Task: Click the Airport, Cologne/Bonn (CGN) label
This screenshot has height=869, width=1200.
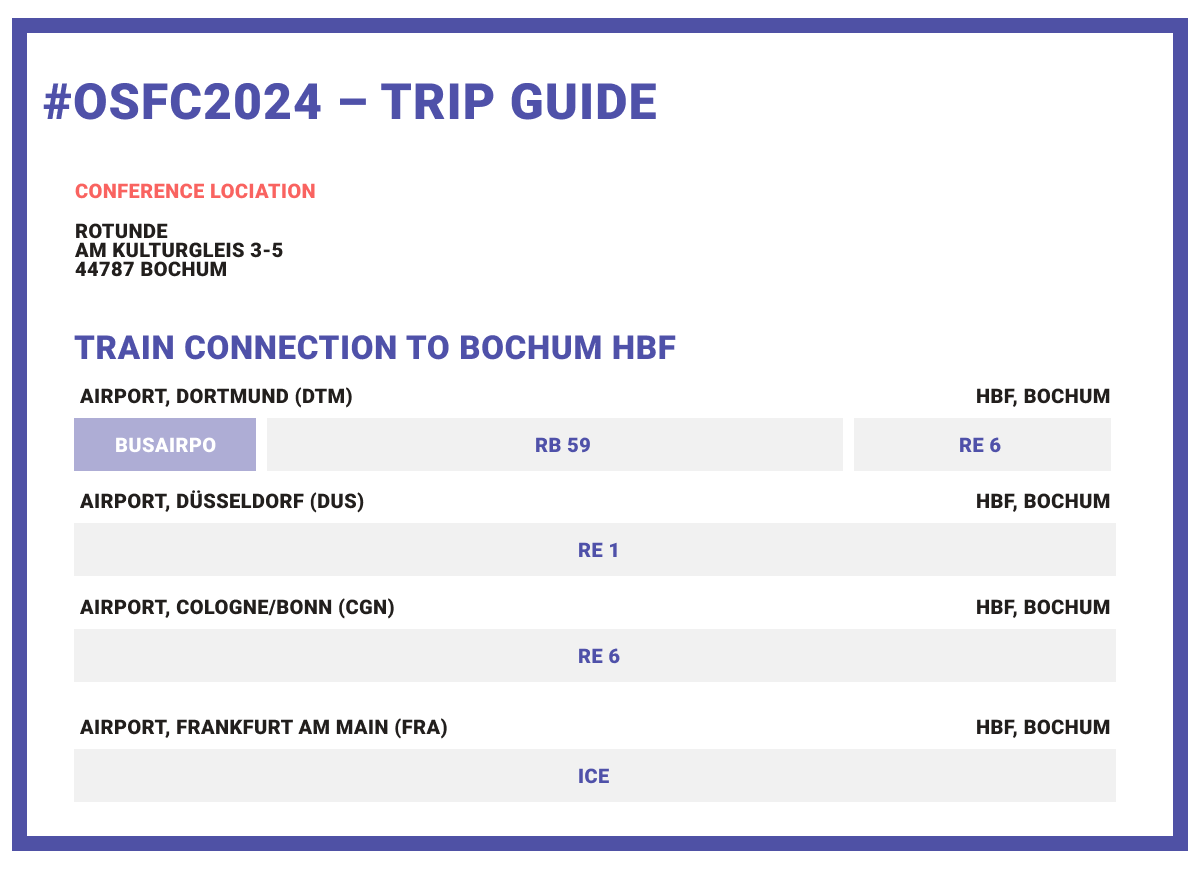Action: click(237, 607)
